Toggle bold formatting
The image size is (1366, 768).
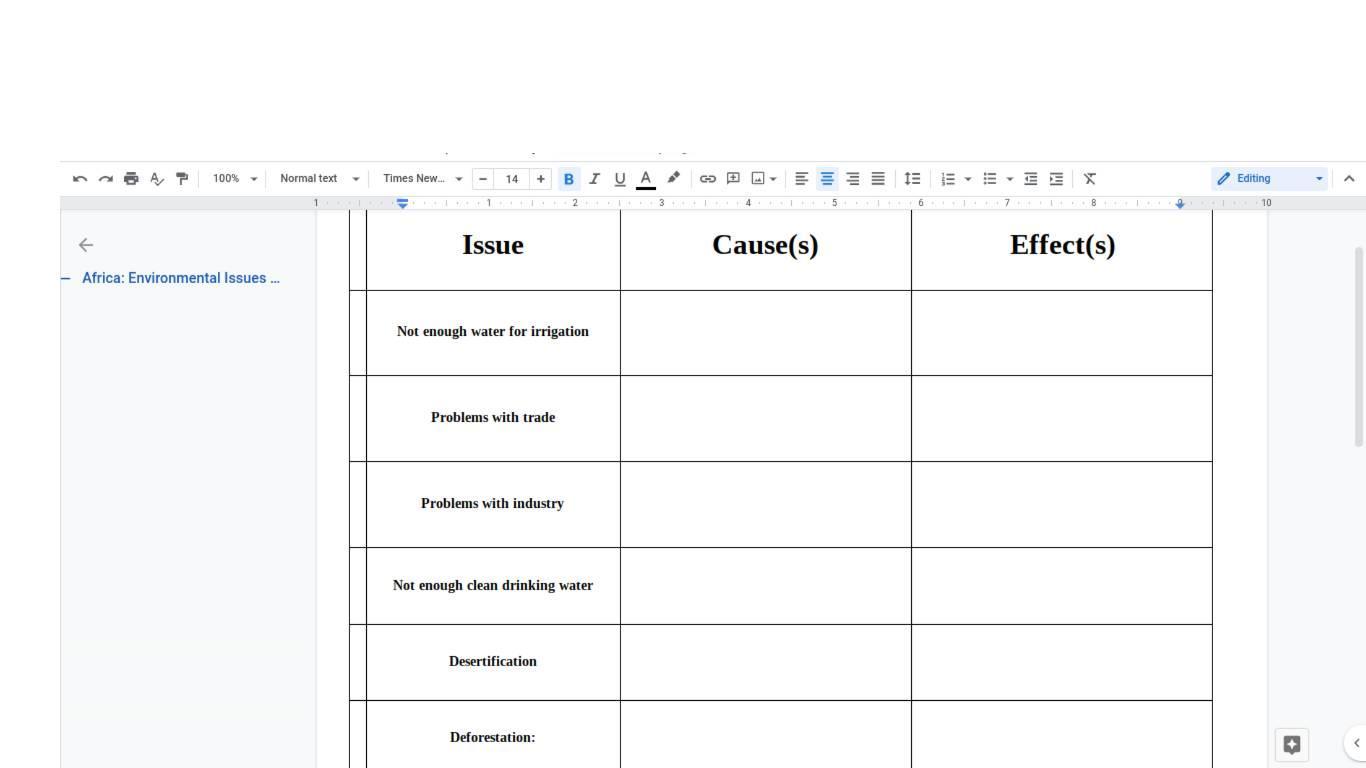point(569,179)
